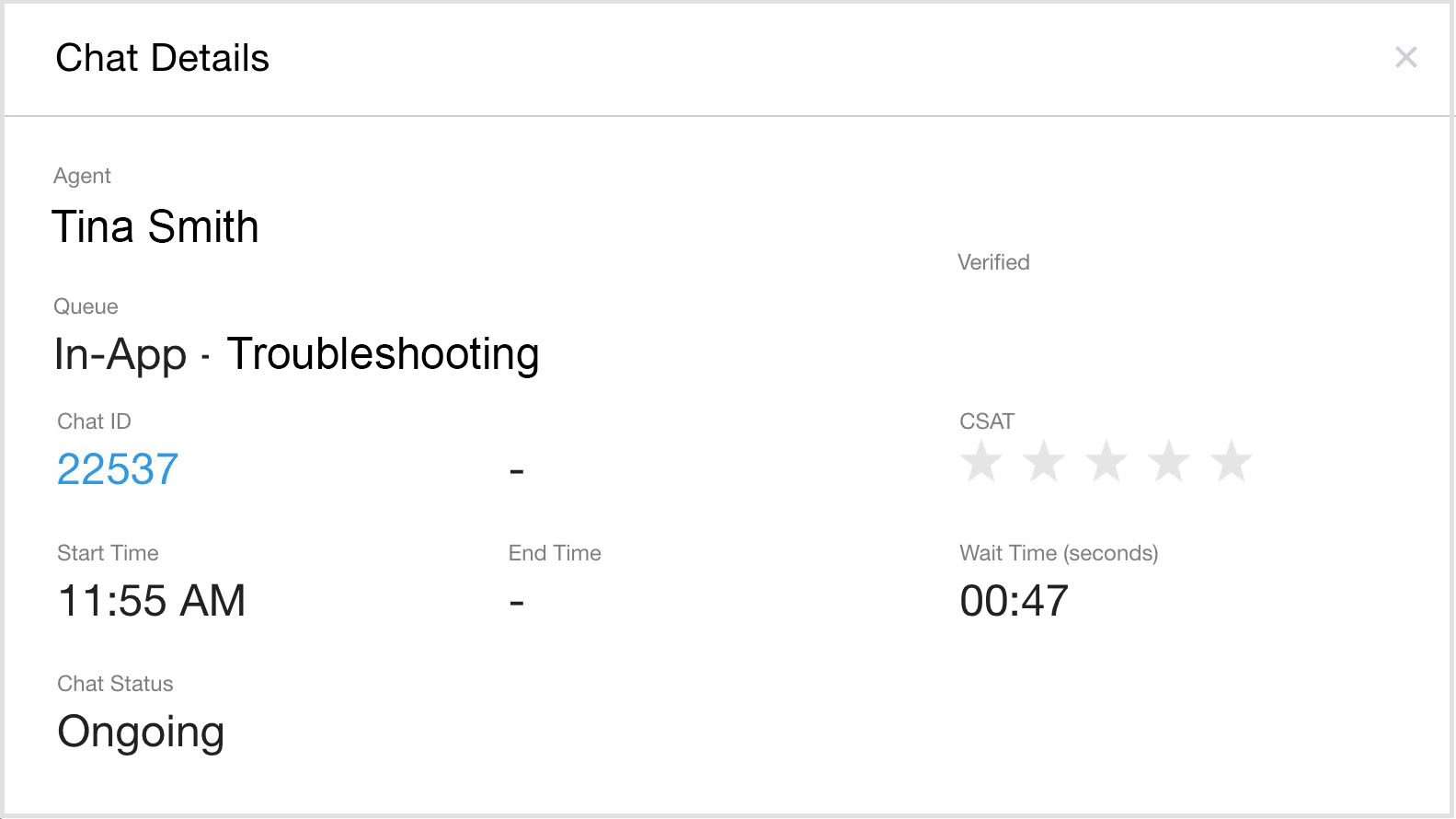Viewport: 1456px width, 819px height.
Task: Click the Chat Details title
Action: pos(162,58)
